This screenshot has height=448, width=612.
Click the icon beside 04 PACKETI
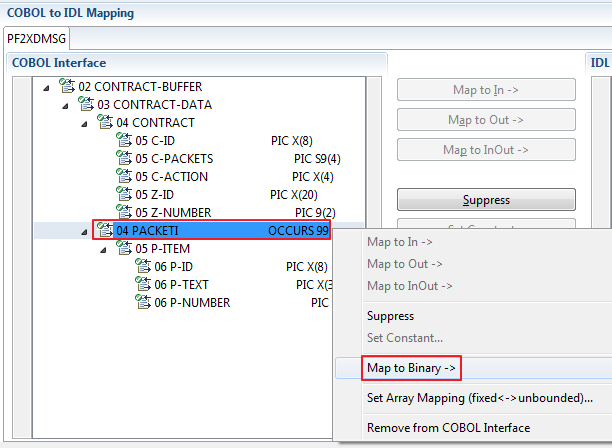(105, 230)
